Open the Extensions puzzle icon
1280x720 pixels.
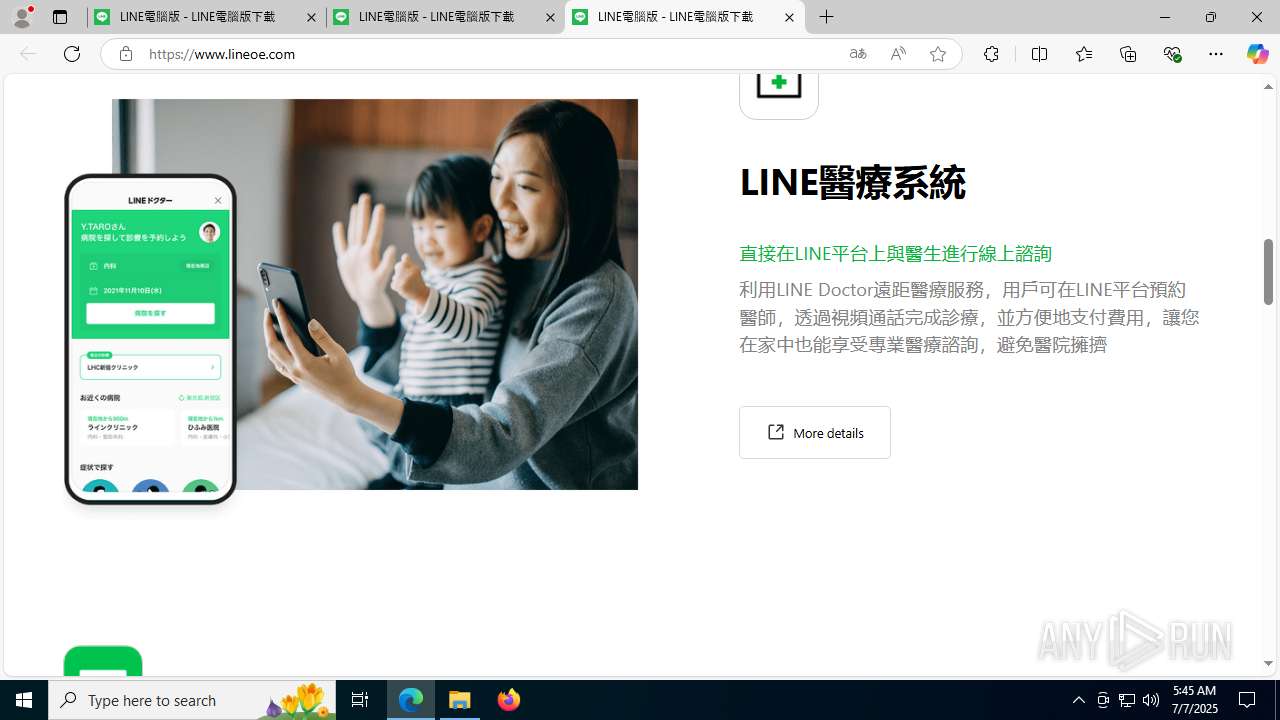click(991, 54)
